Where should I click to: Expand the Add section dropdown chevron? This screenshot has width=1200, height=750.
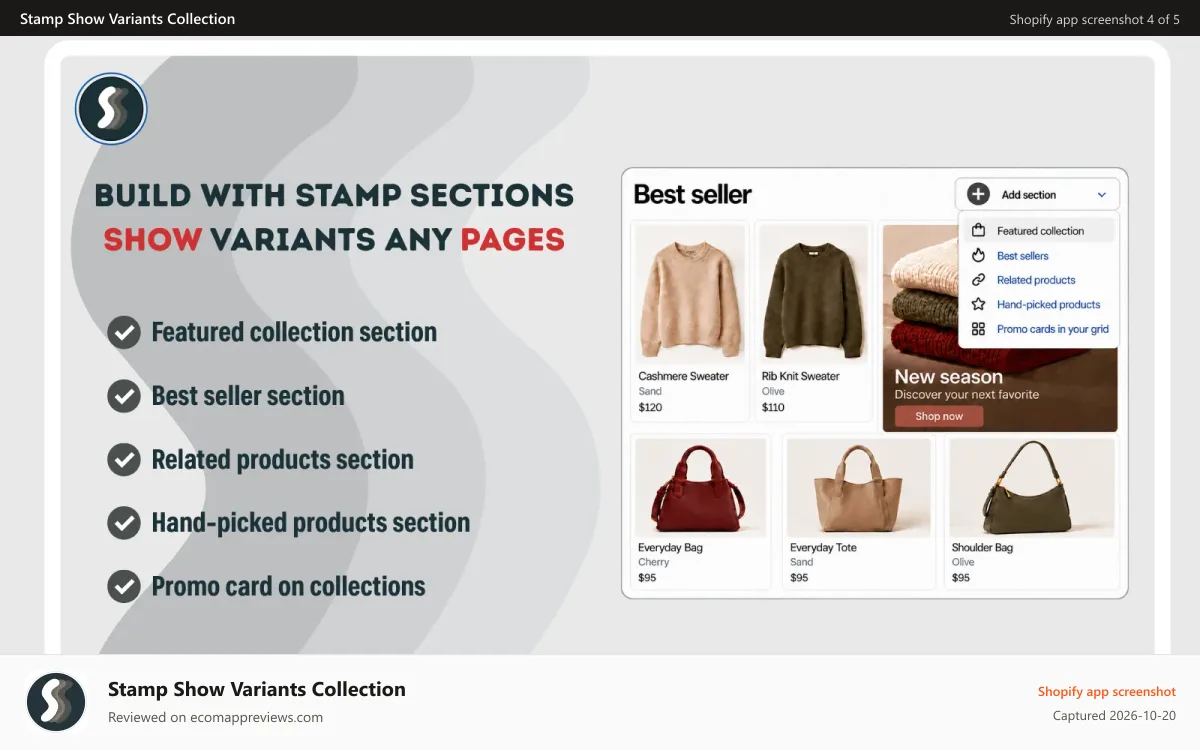[x=1102, y=195]
